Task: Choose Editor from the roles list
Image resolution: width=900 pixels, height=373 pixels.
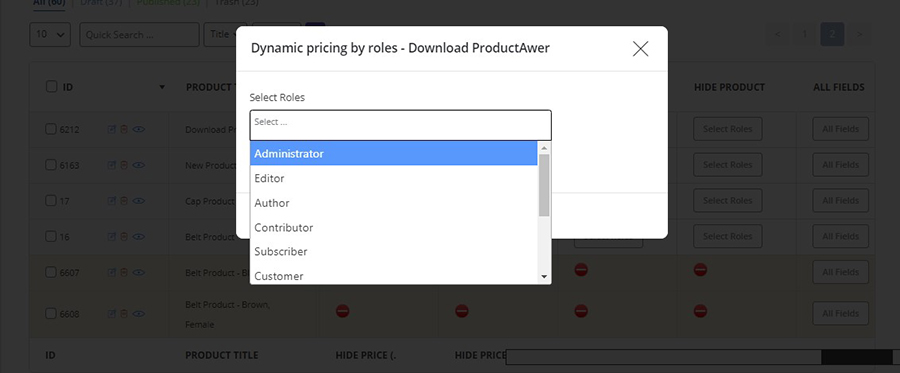Action: click(x=394, y=178)
